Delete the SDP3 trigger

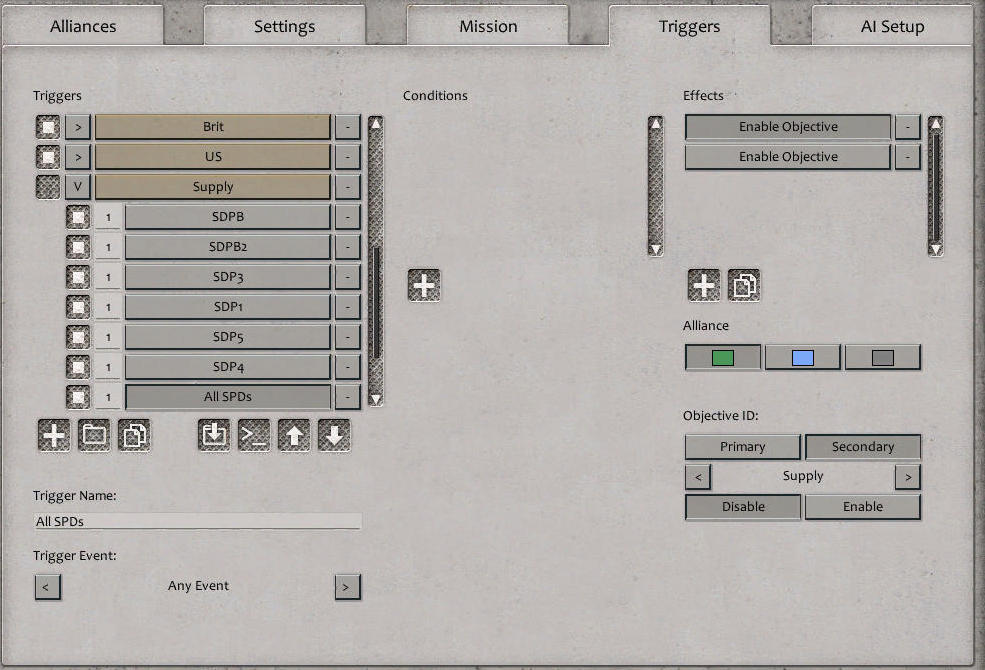coord(347,277)
